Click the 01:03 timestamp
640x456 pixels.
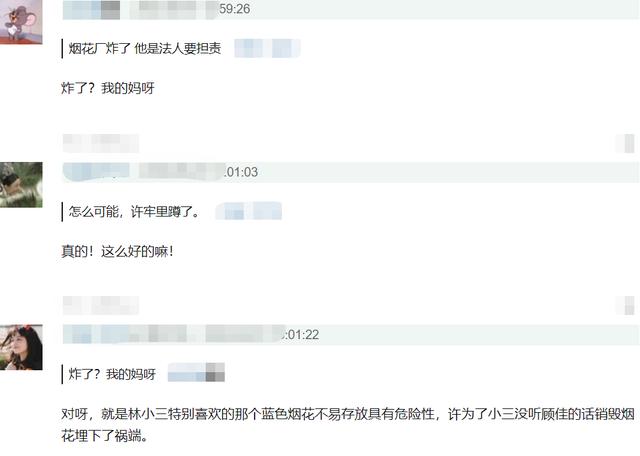coord(241,172)
